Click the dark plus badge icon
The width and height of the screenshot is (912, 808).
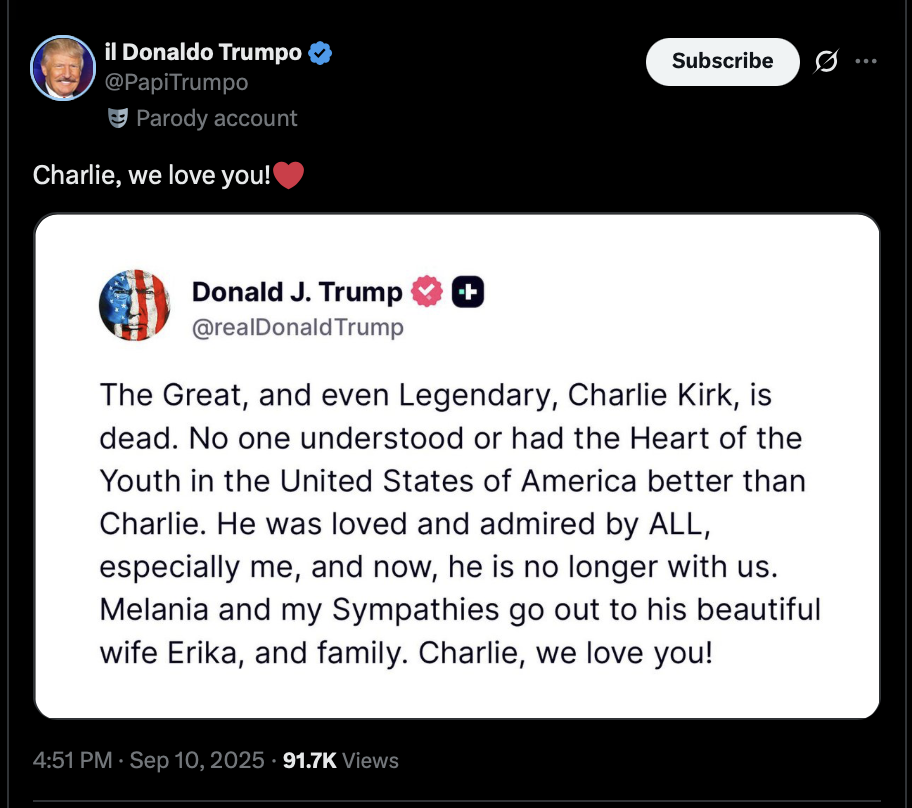point(467,291)
